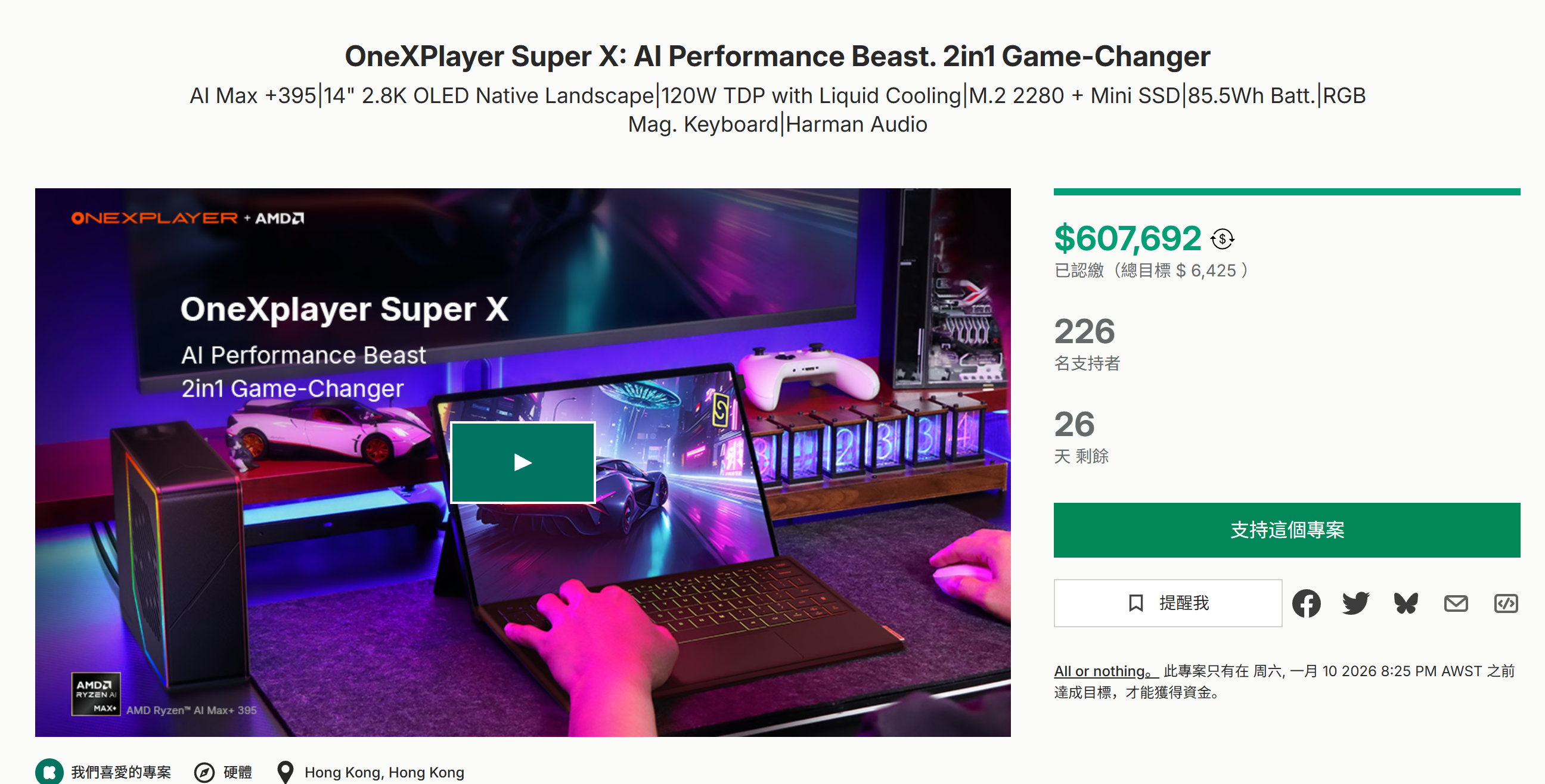
Task: Click the location pin icon near Hong Kong
Action: click(x=286, y=772)
